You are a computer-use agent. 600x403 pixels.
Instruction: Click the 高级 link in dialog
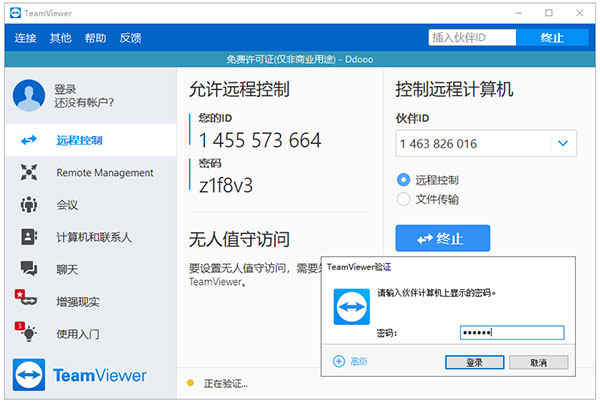pos(359,361)
